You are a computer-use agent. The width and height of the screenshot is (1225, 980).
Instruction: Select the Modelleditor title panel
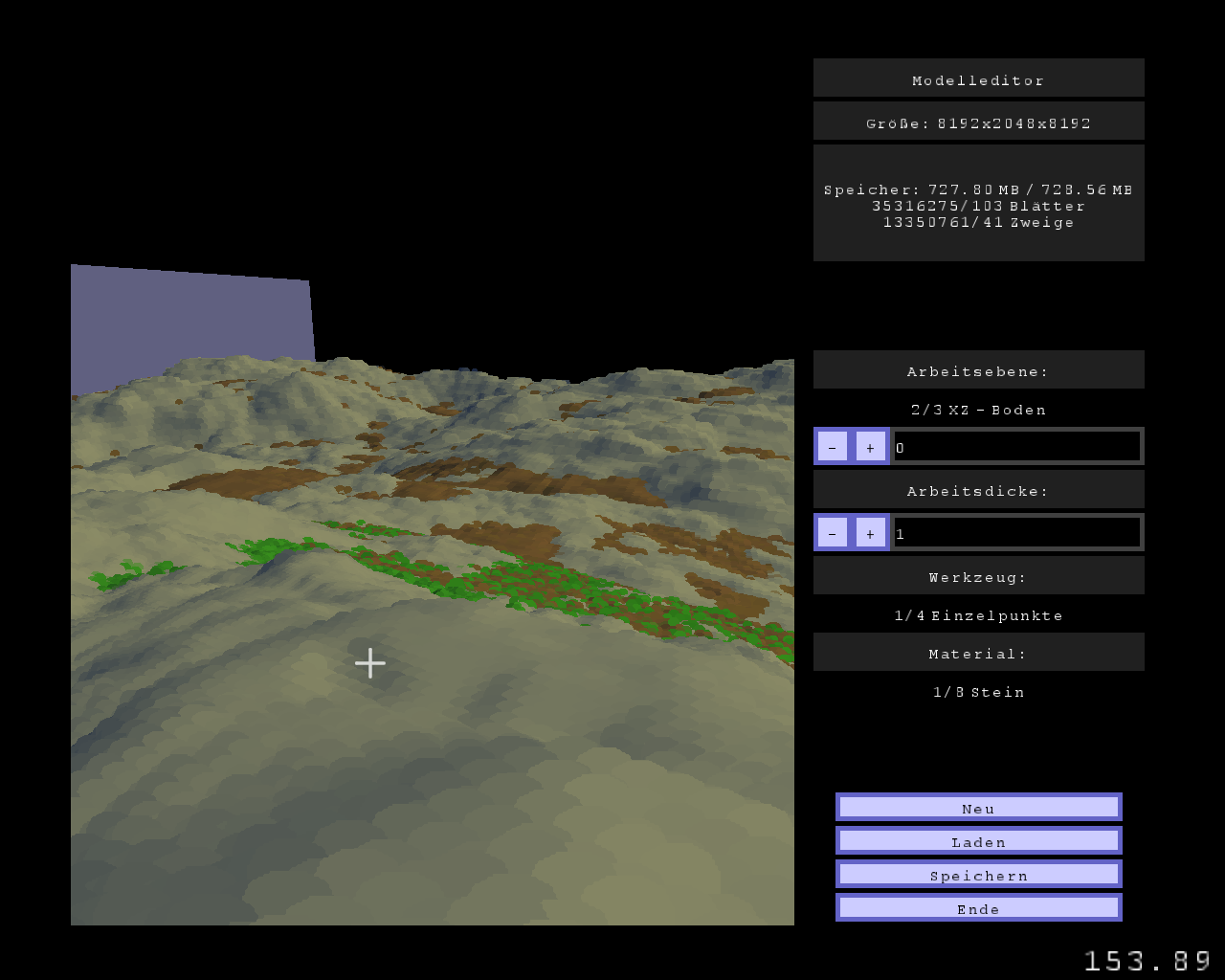tap(978, 78)
